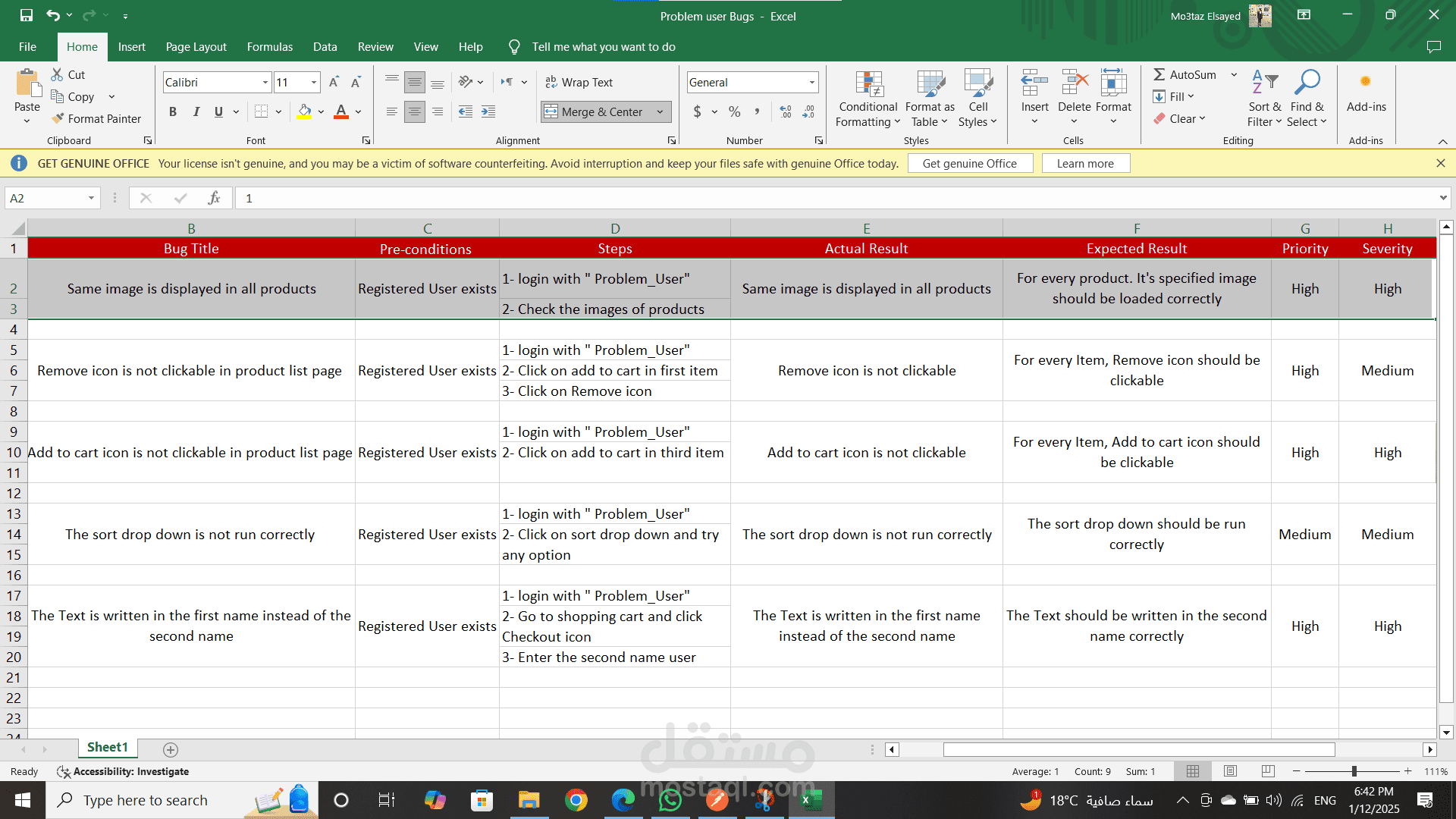Toggle Bold formatting
Image resolution: width=1456 pixels, height=819 pixels.
tap(173, 111)
